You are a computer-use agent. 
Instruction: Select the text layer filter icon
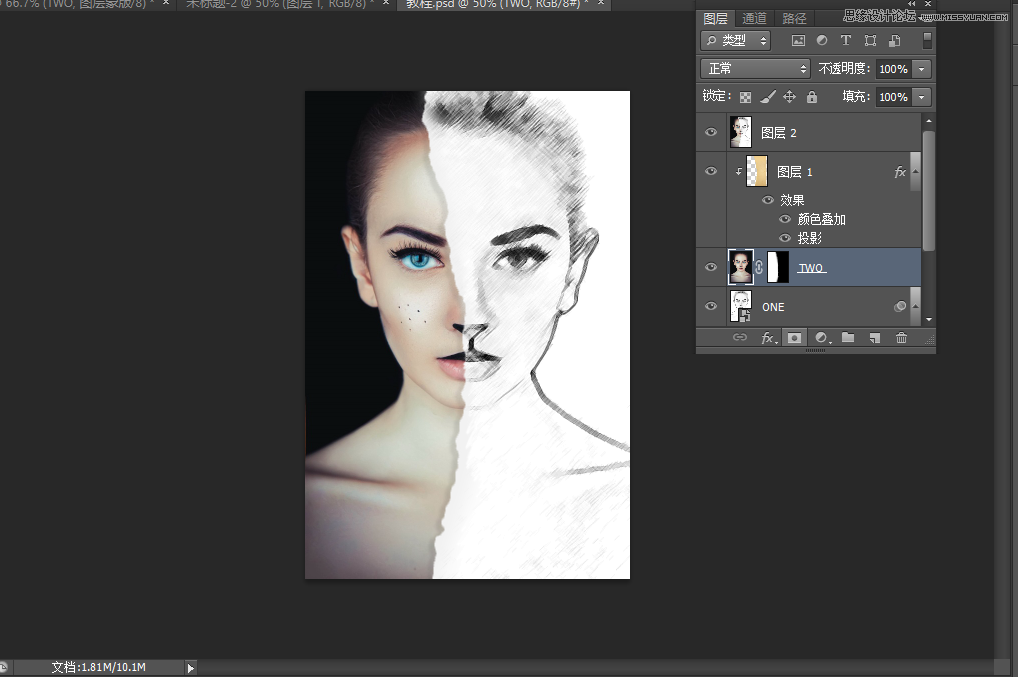(x=846, y=41)
